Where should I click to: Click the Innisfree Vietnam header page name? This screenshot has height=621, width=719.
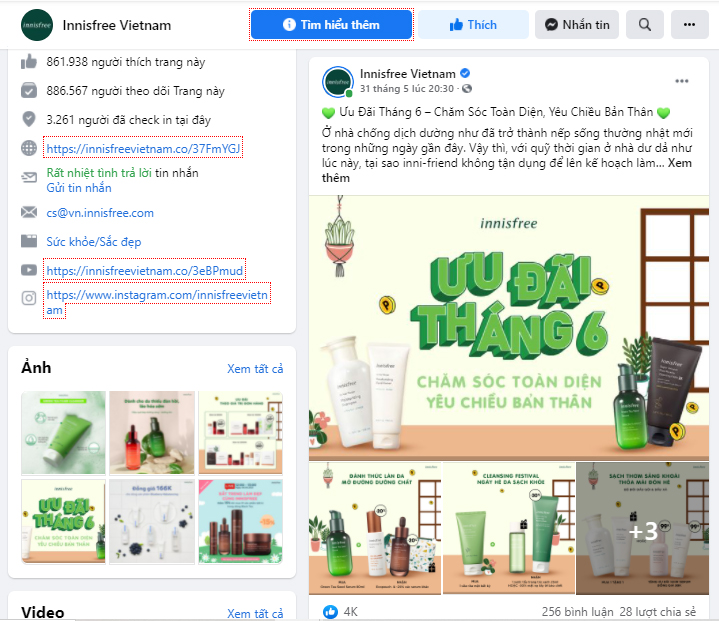click(117, 25)
